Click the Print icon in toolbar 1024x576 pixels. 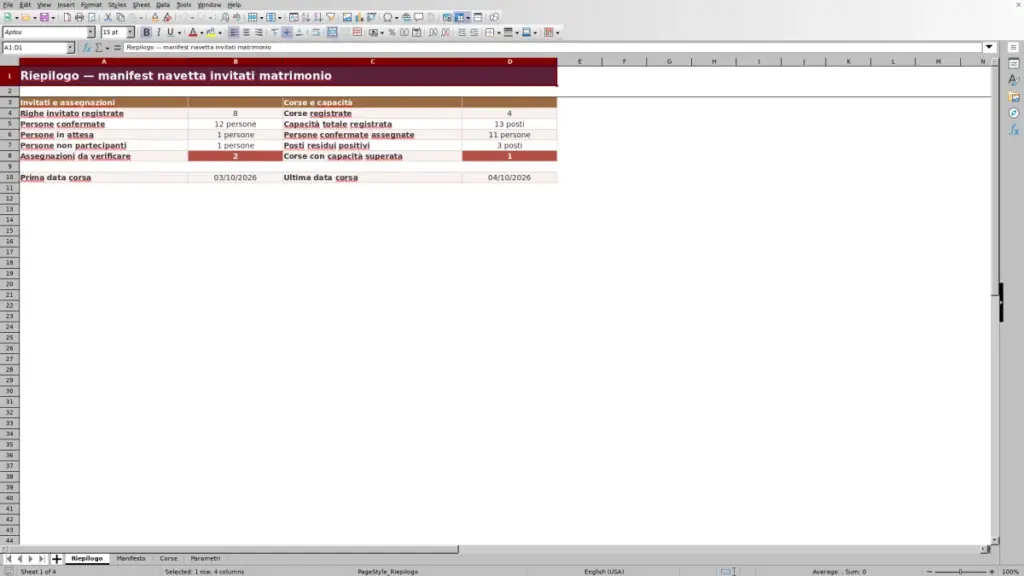pos(79,18)
